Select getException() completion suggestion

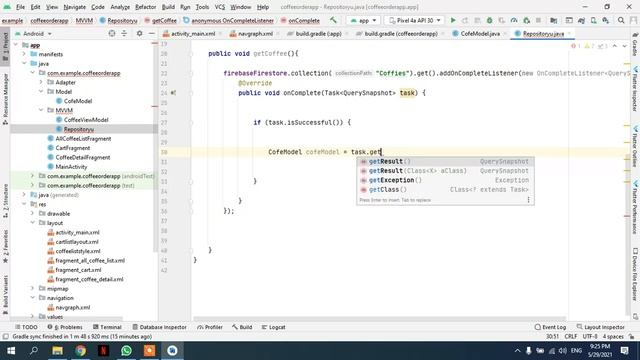coord(445,180)
